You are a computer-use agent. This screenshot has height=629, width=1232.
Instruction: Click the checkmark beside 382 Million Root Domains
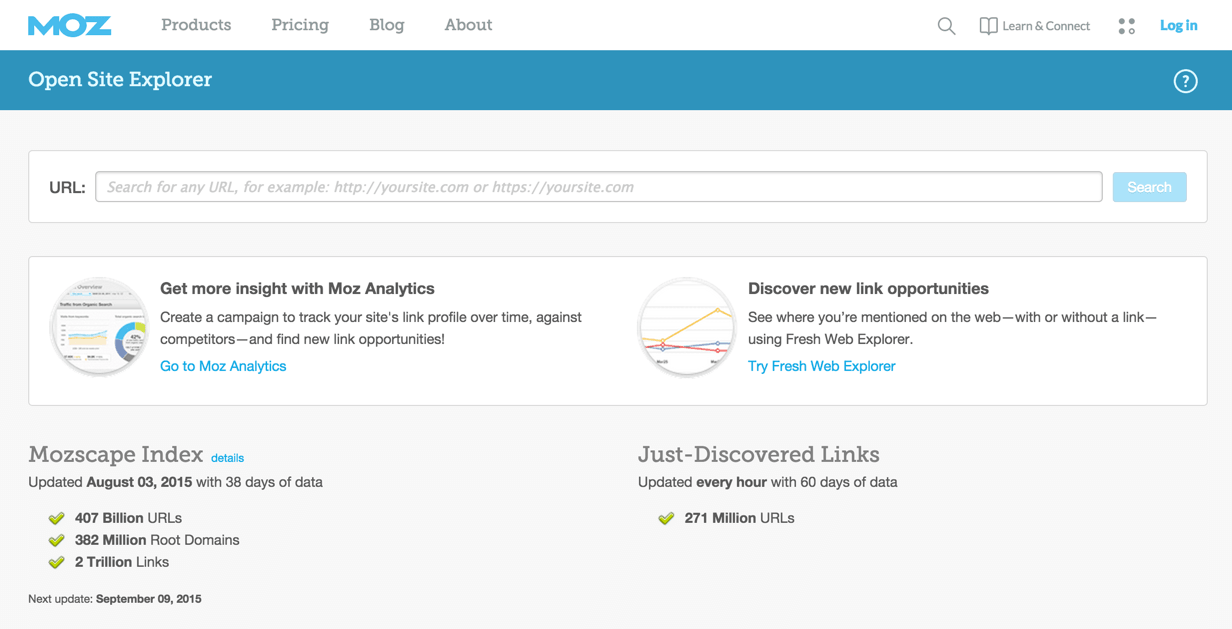[57, 540]
